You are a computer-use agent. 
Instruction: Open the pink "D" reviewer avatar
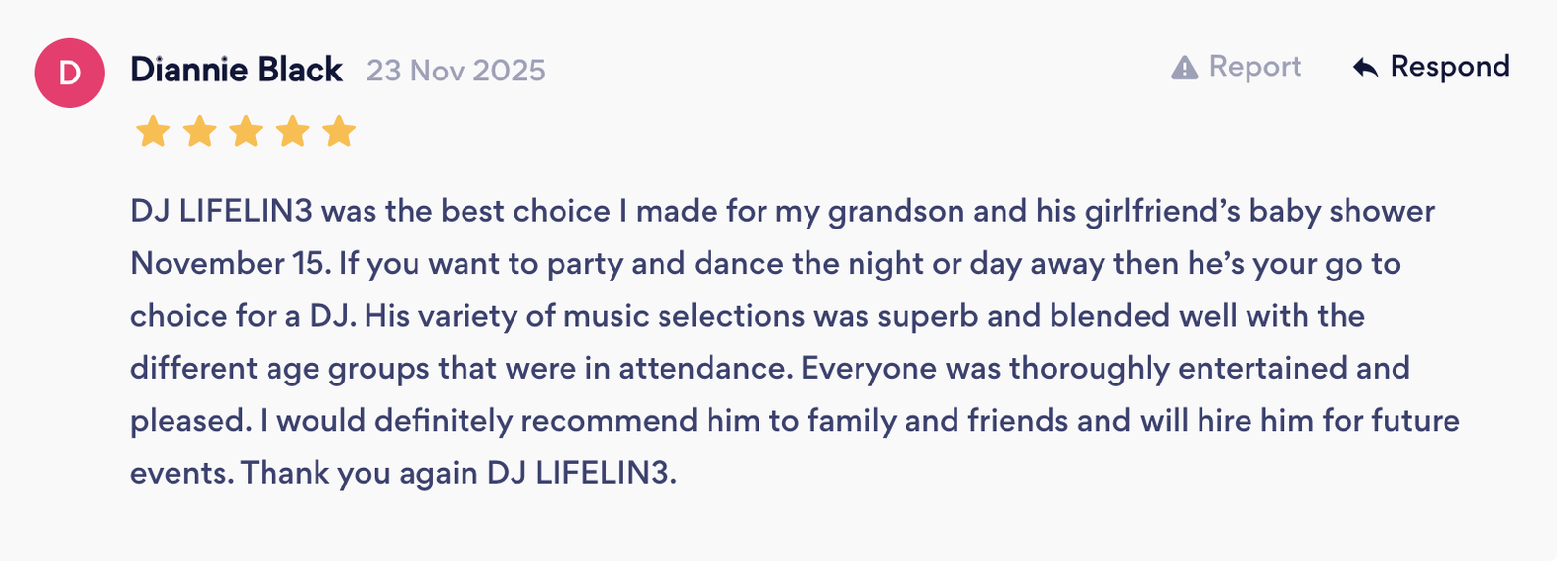[x=70, y=73]
